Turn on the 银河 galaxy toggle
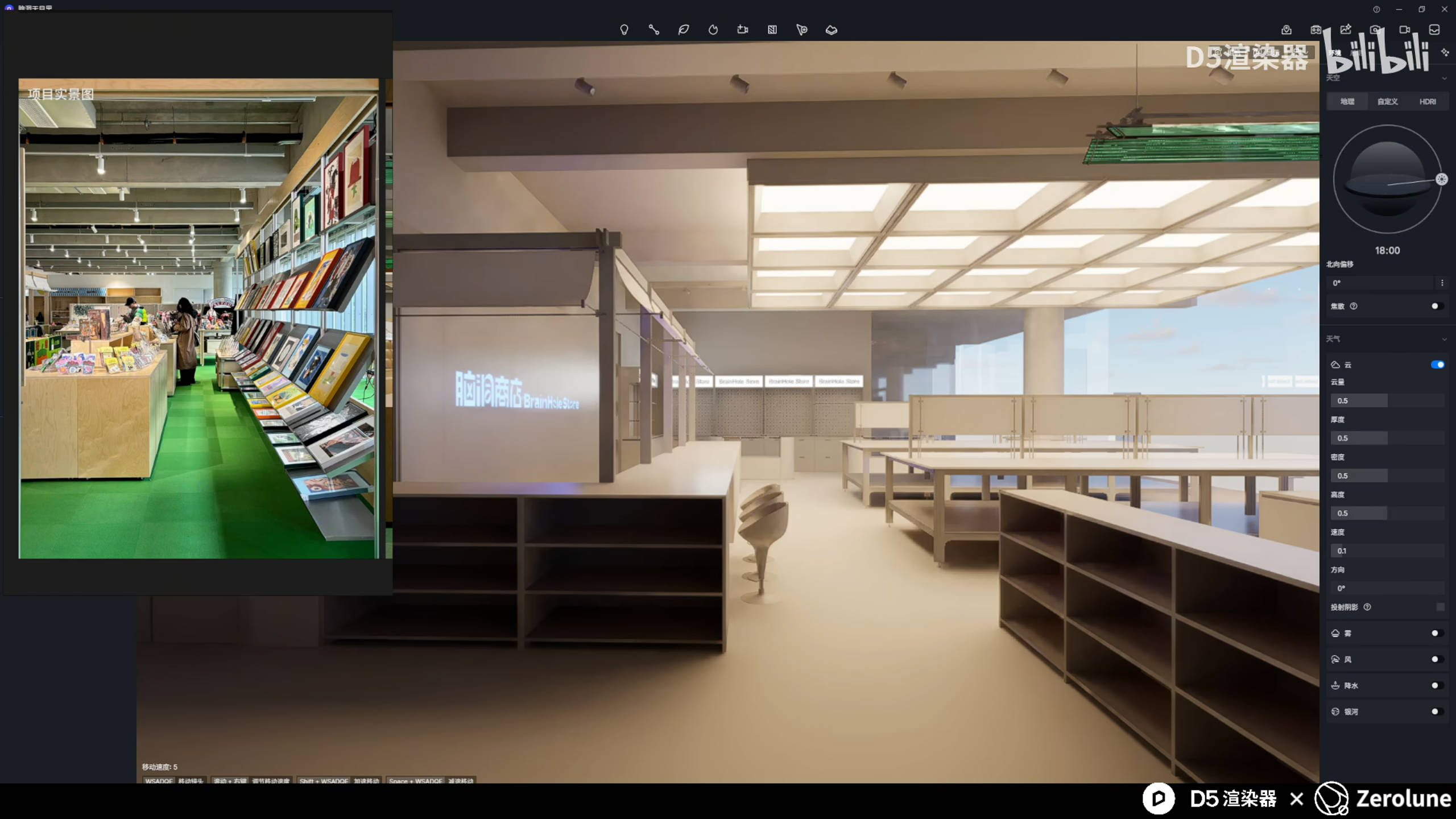This screenshot has height=819, width=1456. (x=1437, y=712)
